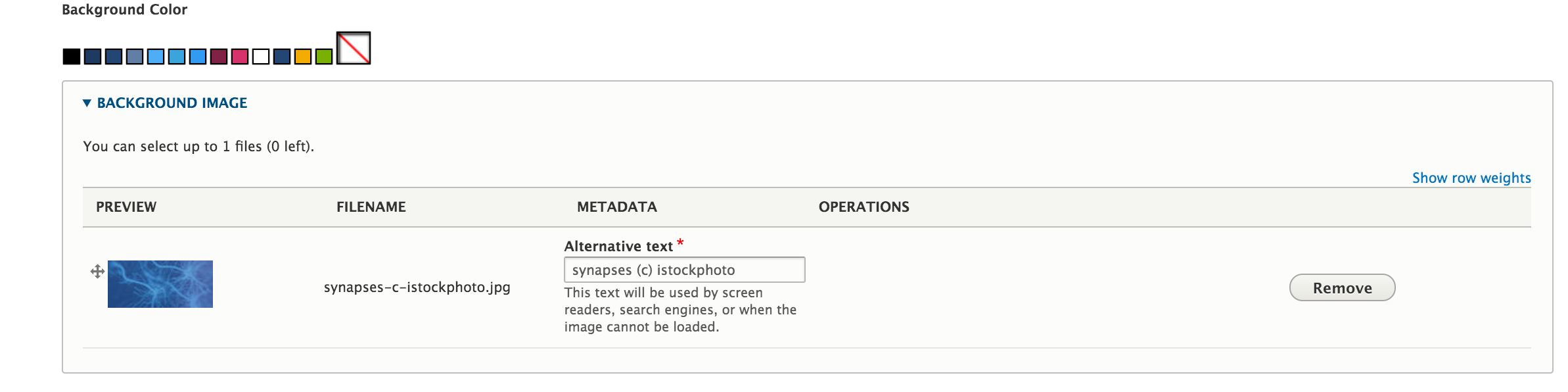Select the maroon color swatch
The height and width of the screenshot is (392, 1568).
[x=218, y=56]
